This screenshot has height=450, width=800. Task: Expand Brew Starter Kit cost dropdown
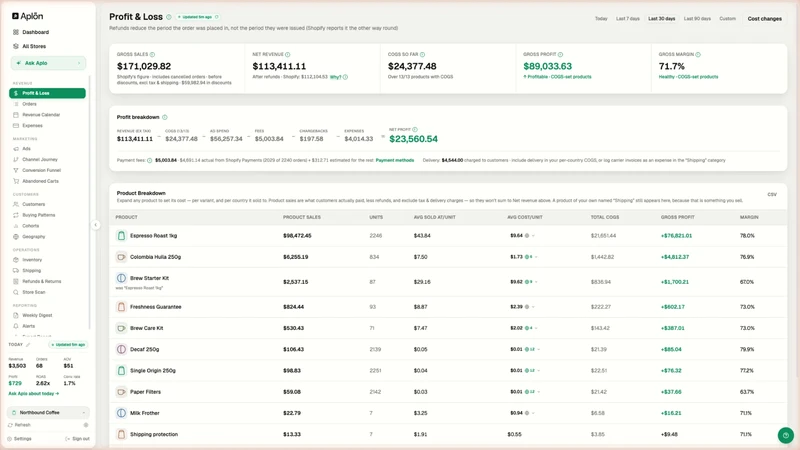pyautogui.click(x=536, y=282)
